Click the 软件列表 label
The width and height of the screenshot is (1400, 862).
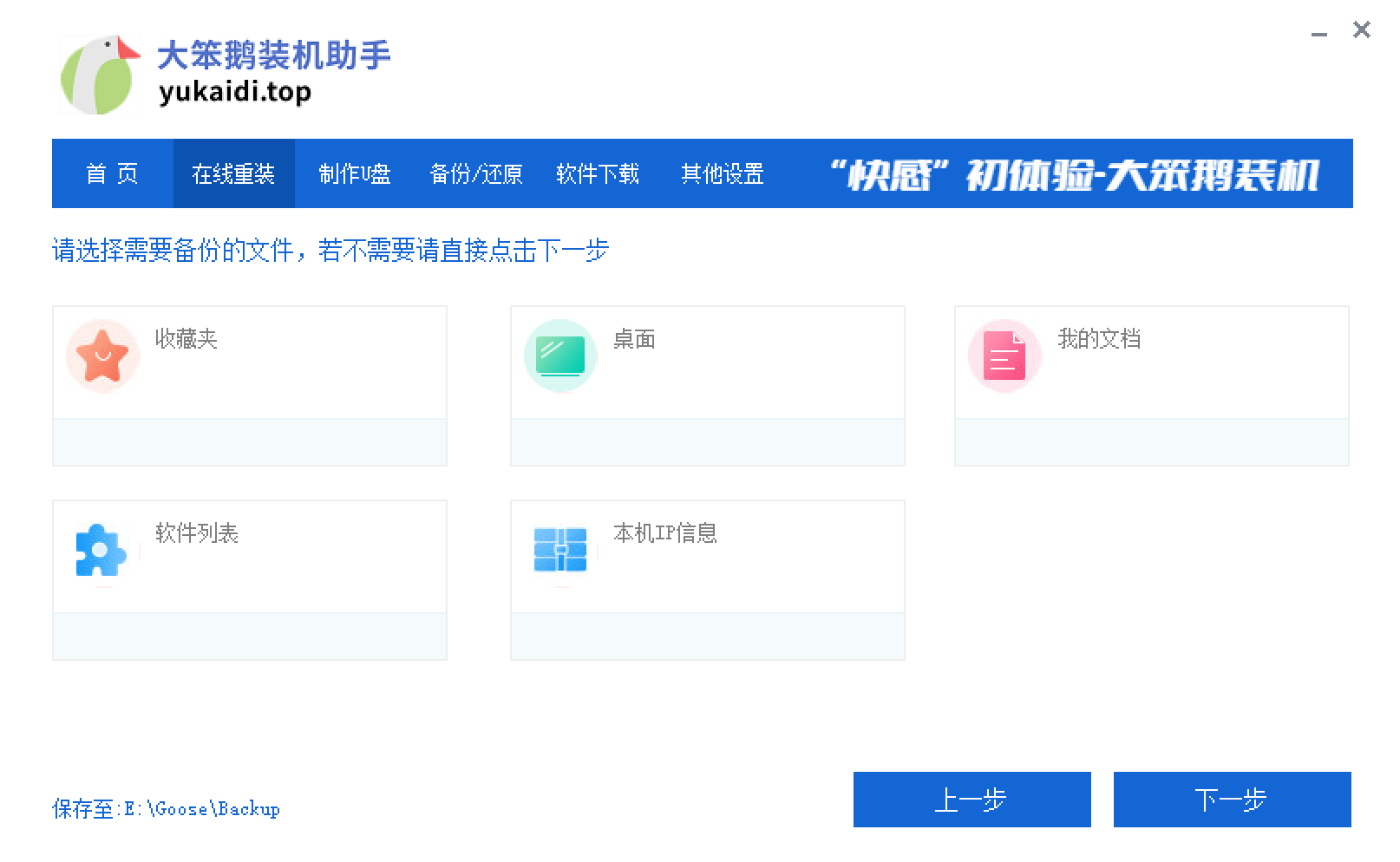point(197,532)
